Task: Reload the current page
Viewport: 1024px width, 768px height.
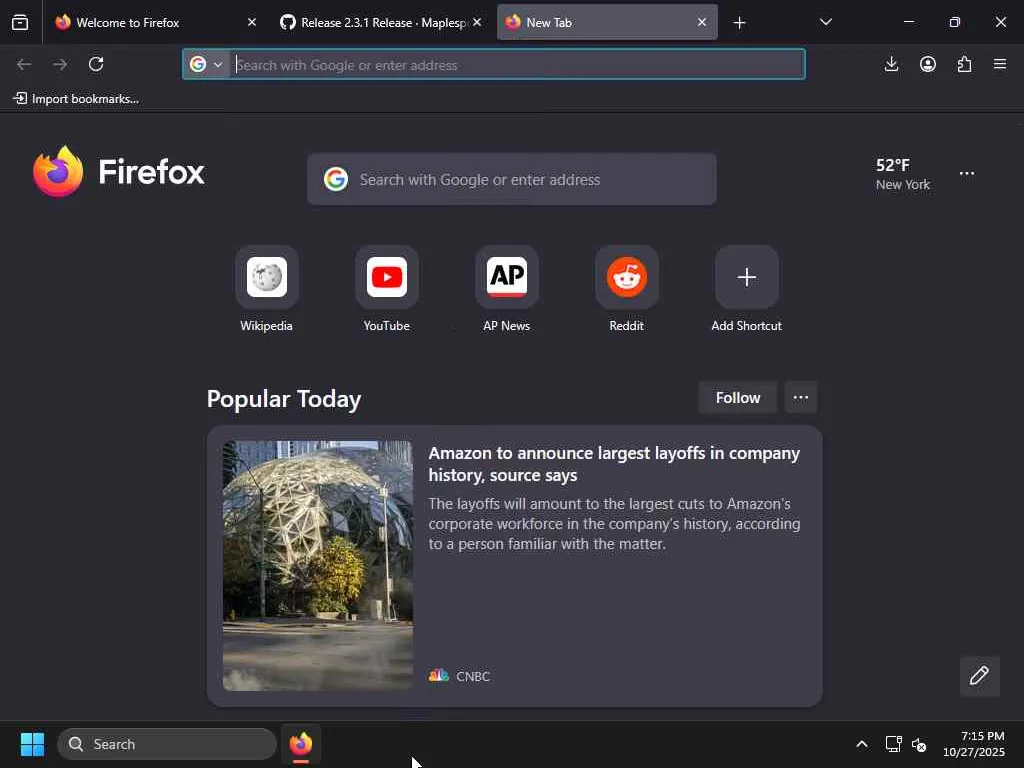Action: coord(96,64)
